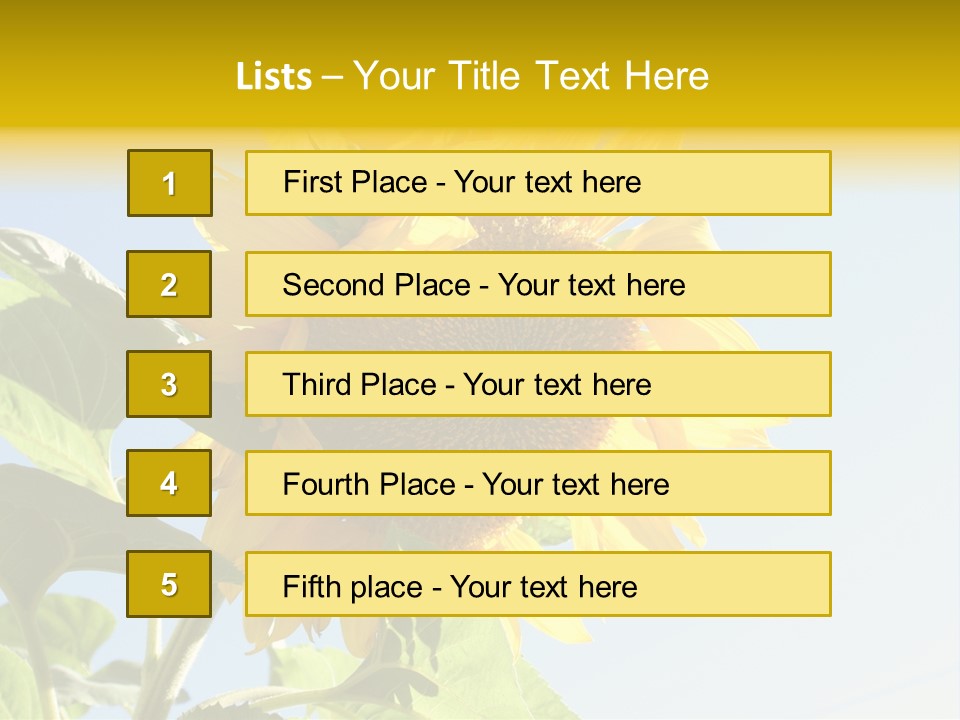This screenshot has height=720, width=960.
Task: Select Third Place text bar
Action: (x=538, y=384)
